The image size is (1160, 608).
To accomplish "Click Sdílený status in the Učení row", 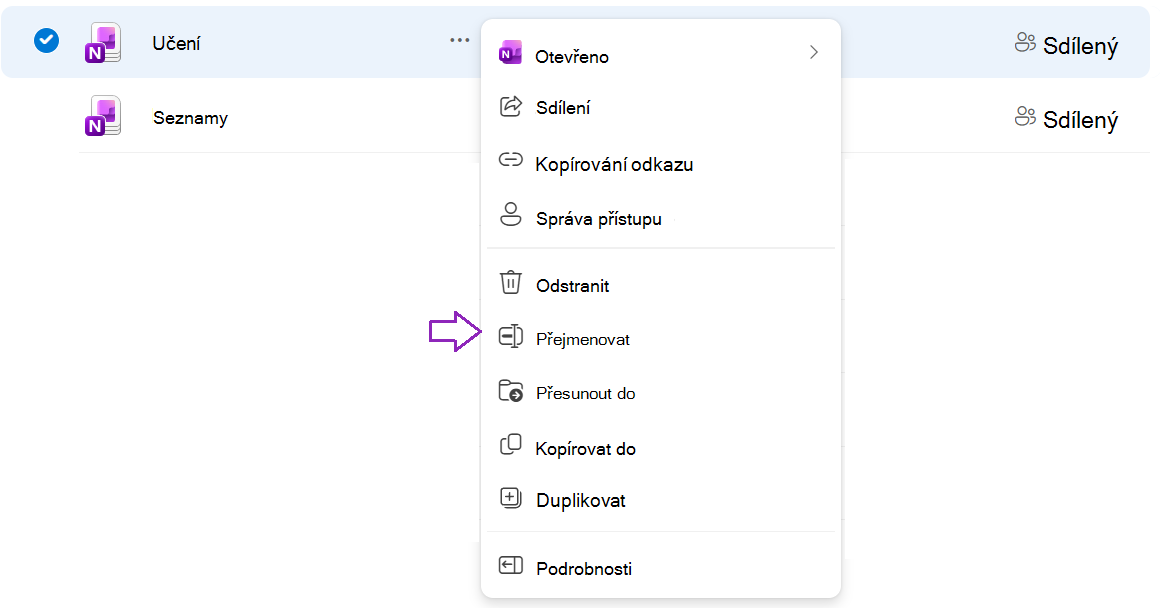I will point(1080,46).
